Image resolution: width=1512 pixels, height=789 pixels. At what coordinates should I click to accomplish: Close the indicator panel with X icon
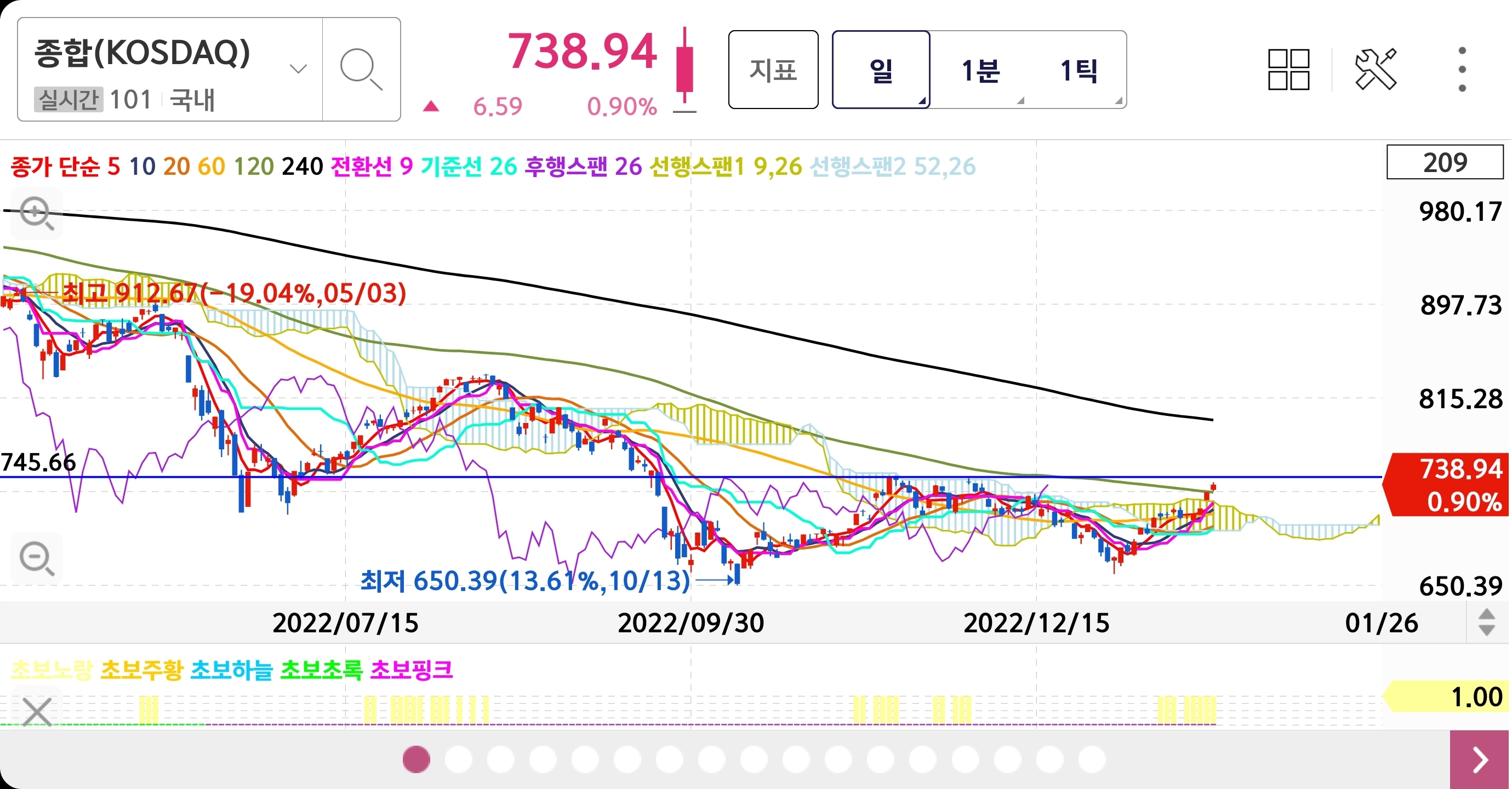pyautogui.click(x=36, y=712)
